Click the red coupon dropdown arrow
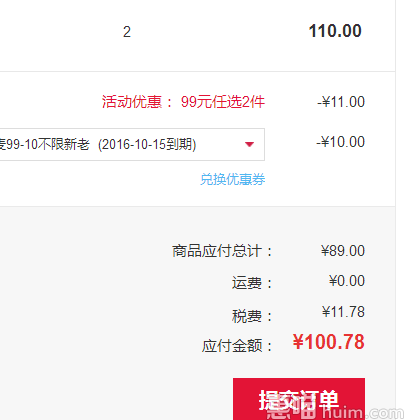Viewport: 404px width, 420px height. pyautogui.click(x=249, y=144)
